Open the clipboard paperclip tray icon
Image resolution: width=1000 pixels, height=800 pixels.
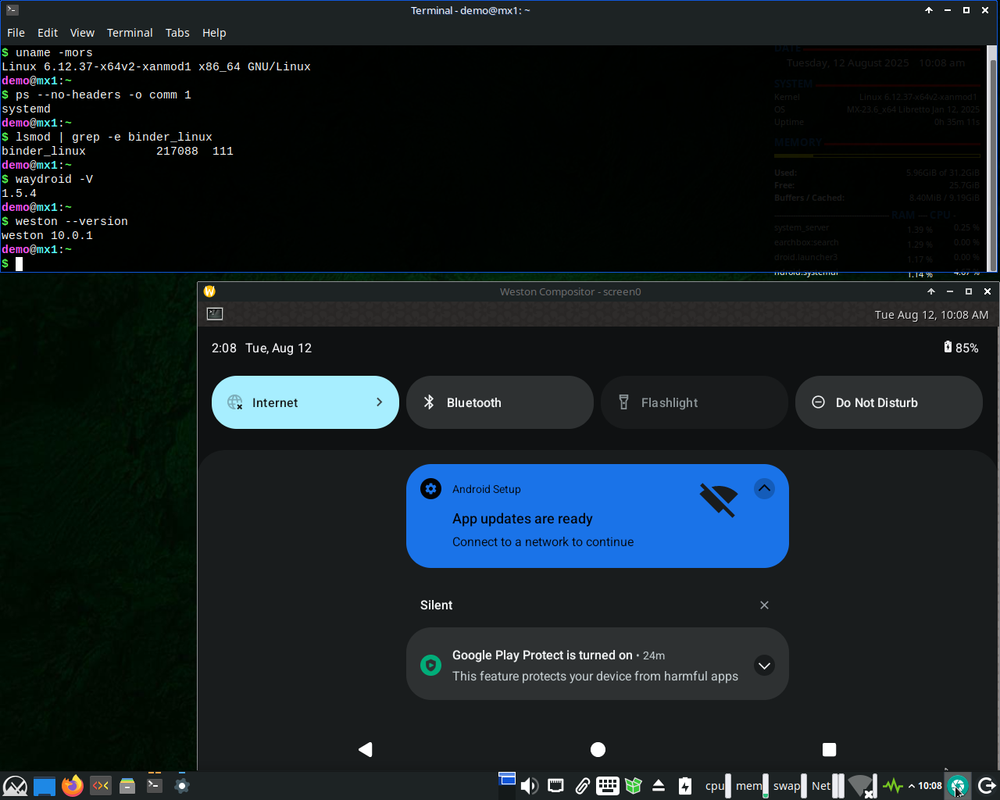tap(582, 786)
